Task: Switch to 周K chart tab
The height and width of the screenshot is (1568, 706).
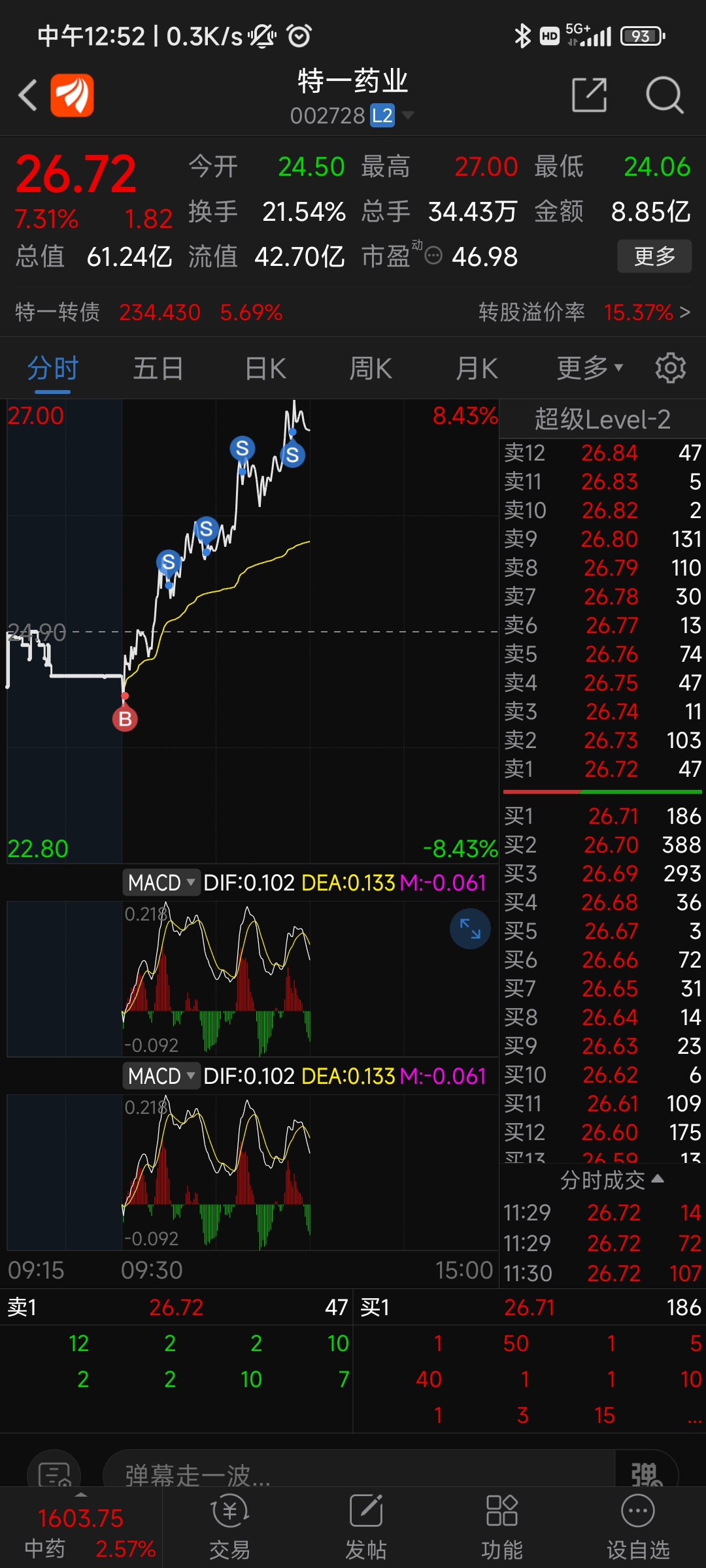Action: [371, 369]
